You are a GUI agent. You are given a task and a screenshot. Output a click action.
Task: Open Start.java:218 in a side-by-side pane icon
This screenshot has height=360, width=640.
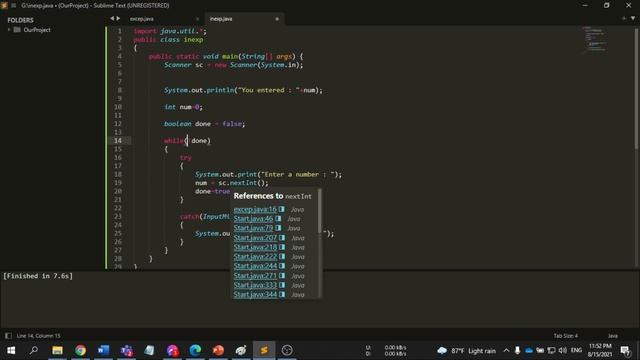coord(282,247)
